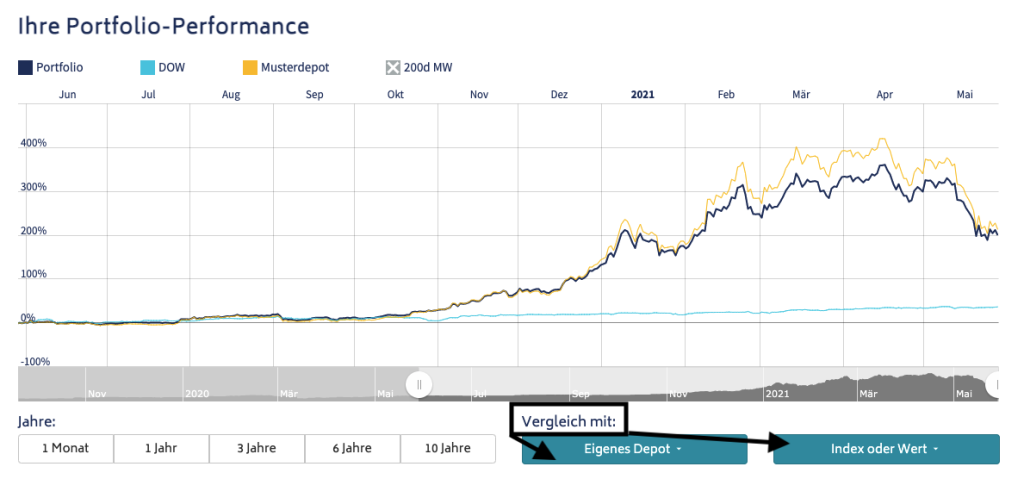1024x479 pixels.
Task: Select the 1 Monat time range
Action: 65,449
